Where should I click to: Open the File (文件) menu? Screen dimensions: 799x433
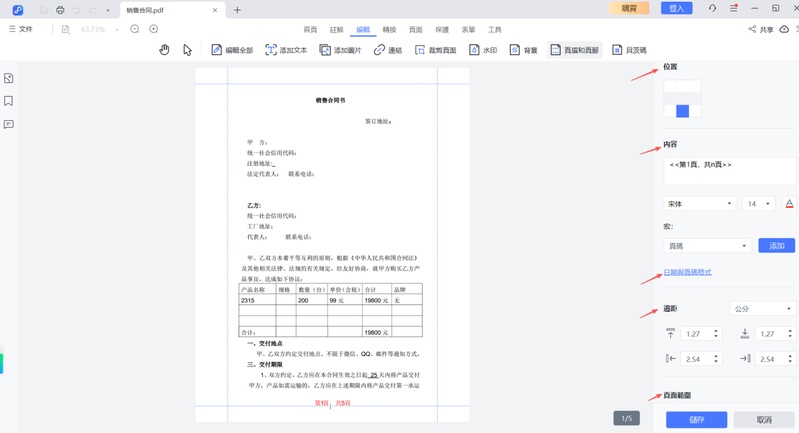(x=21, y=29)
